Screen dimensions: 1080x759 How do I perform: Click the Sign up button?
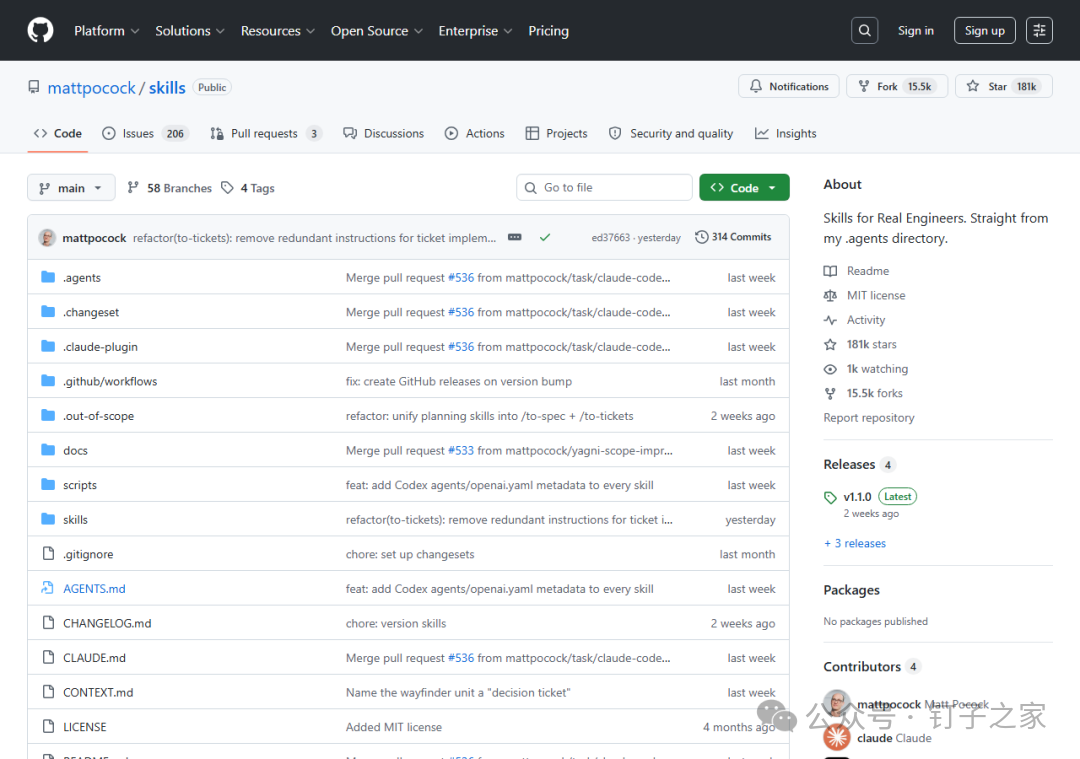[x=984, y=30]
